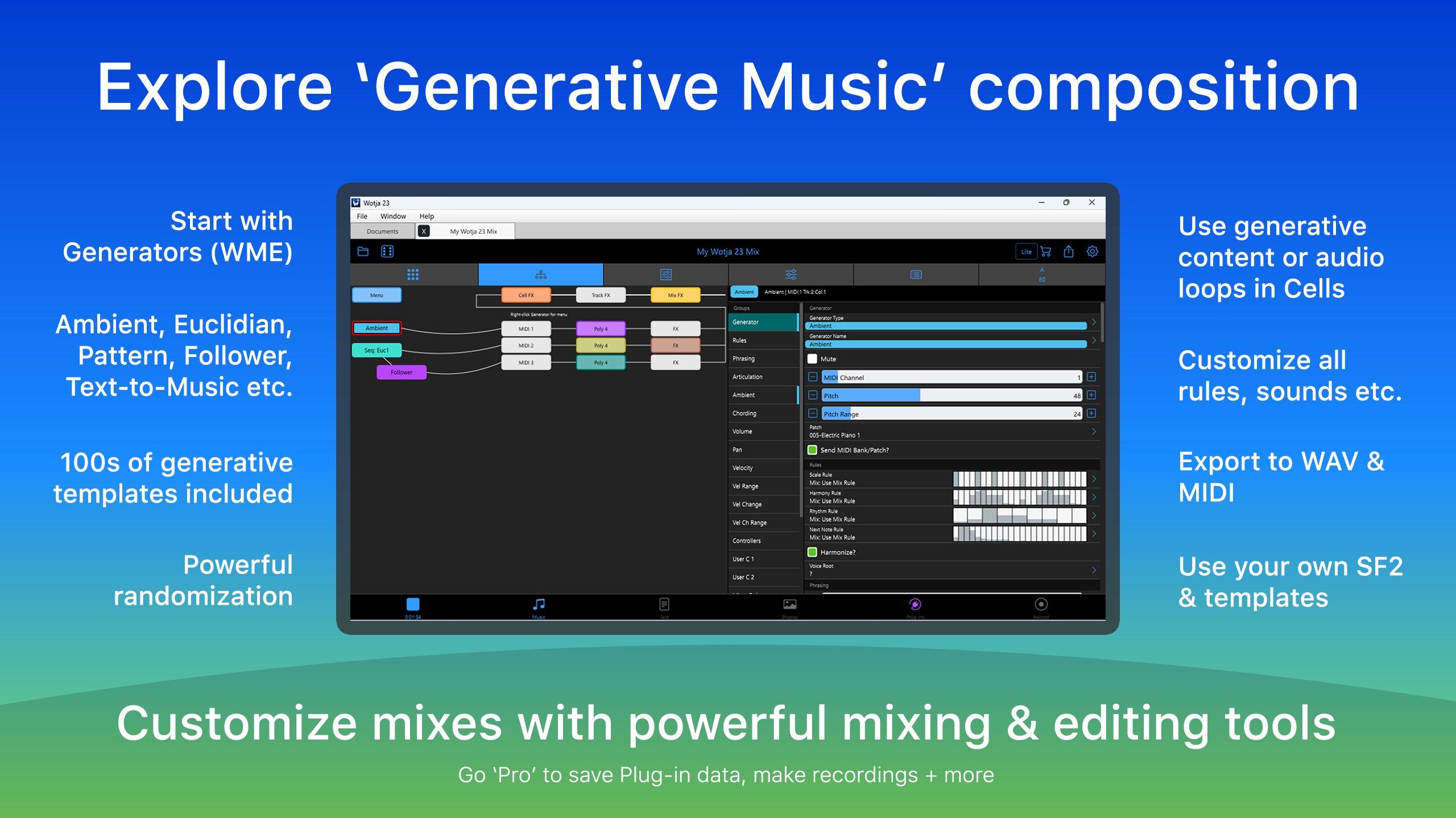The width and height of the screenshot is (1456, 818).
Task: Select the Velocity group
Action: (x=764, y=468)
